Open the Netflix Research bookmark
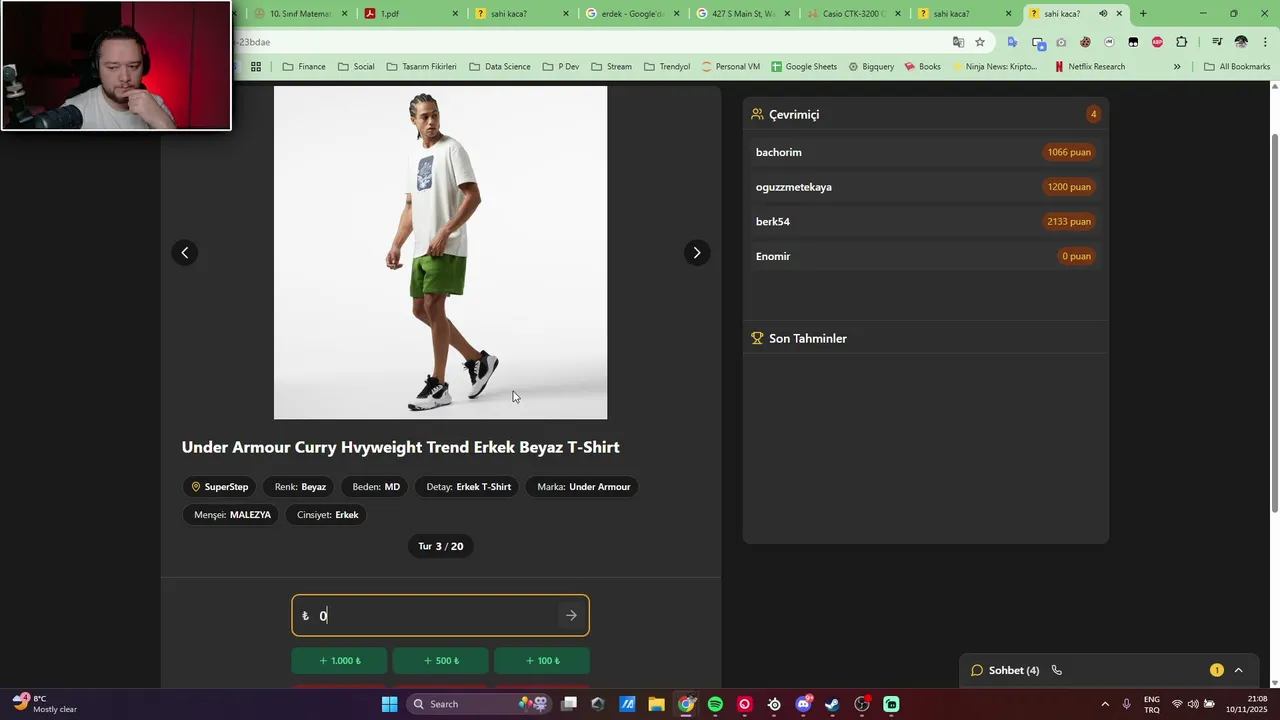Screen dimensions: 1280x720 click(1089, 67)
